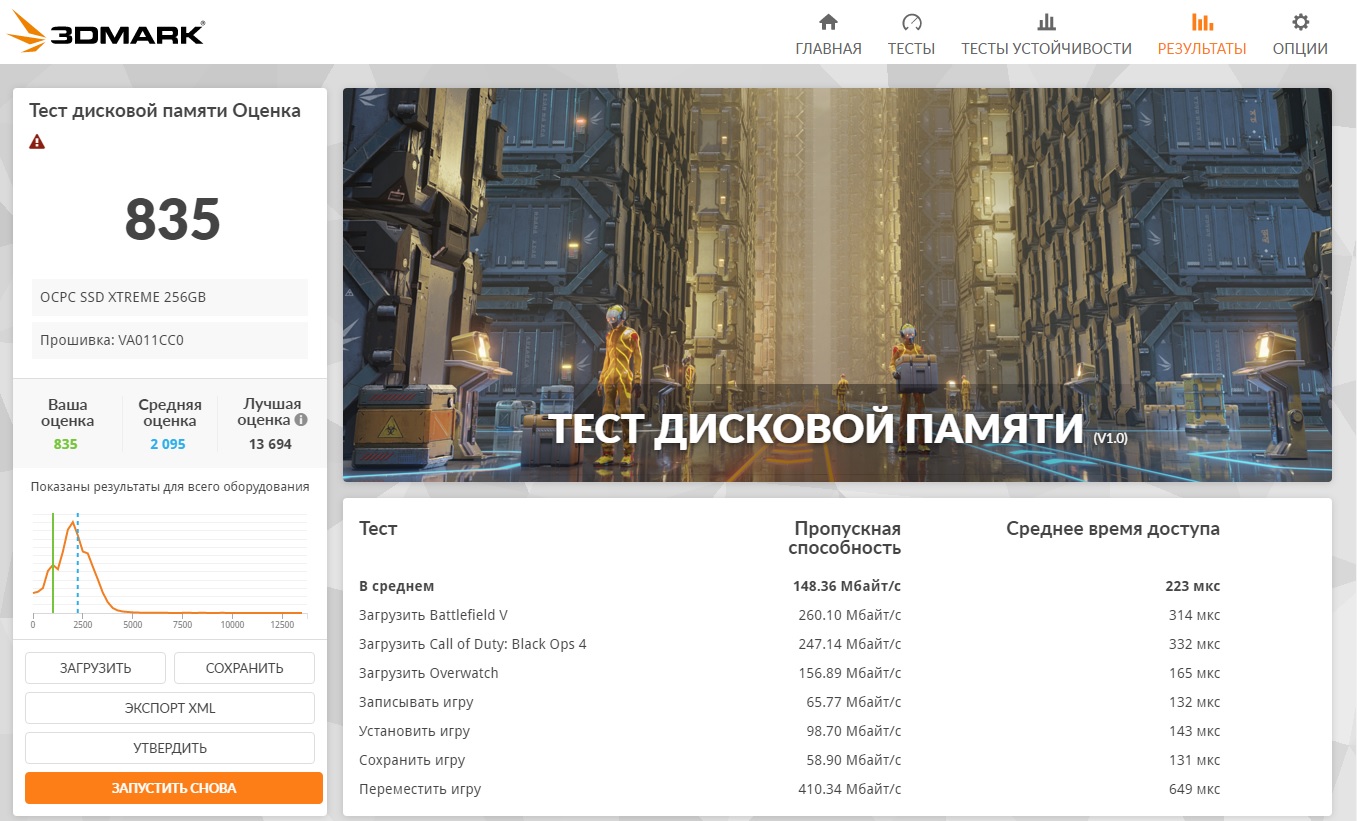Click the orange Запустить снова button

[x=174, y=788]
